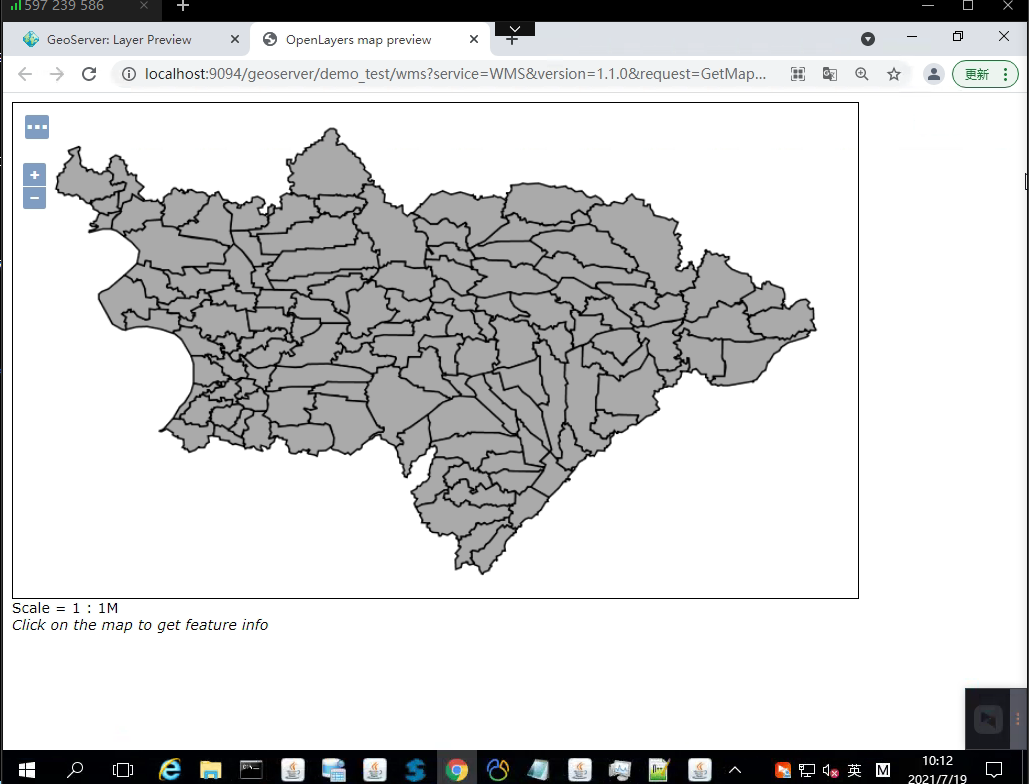Viewport: 1029px width, 784px height.
Task: Reload the current page
Action: pos(89,74)
